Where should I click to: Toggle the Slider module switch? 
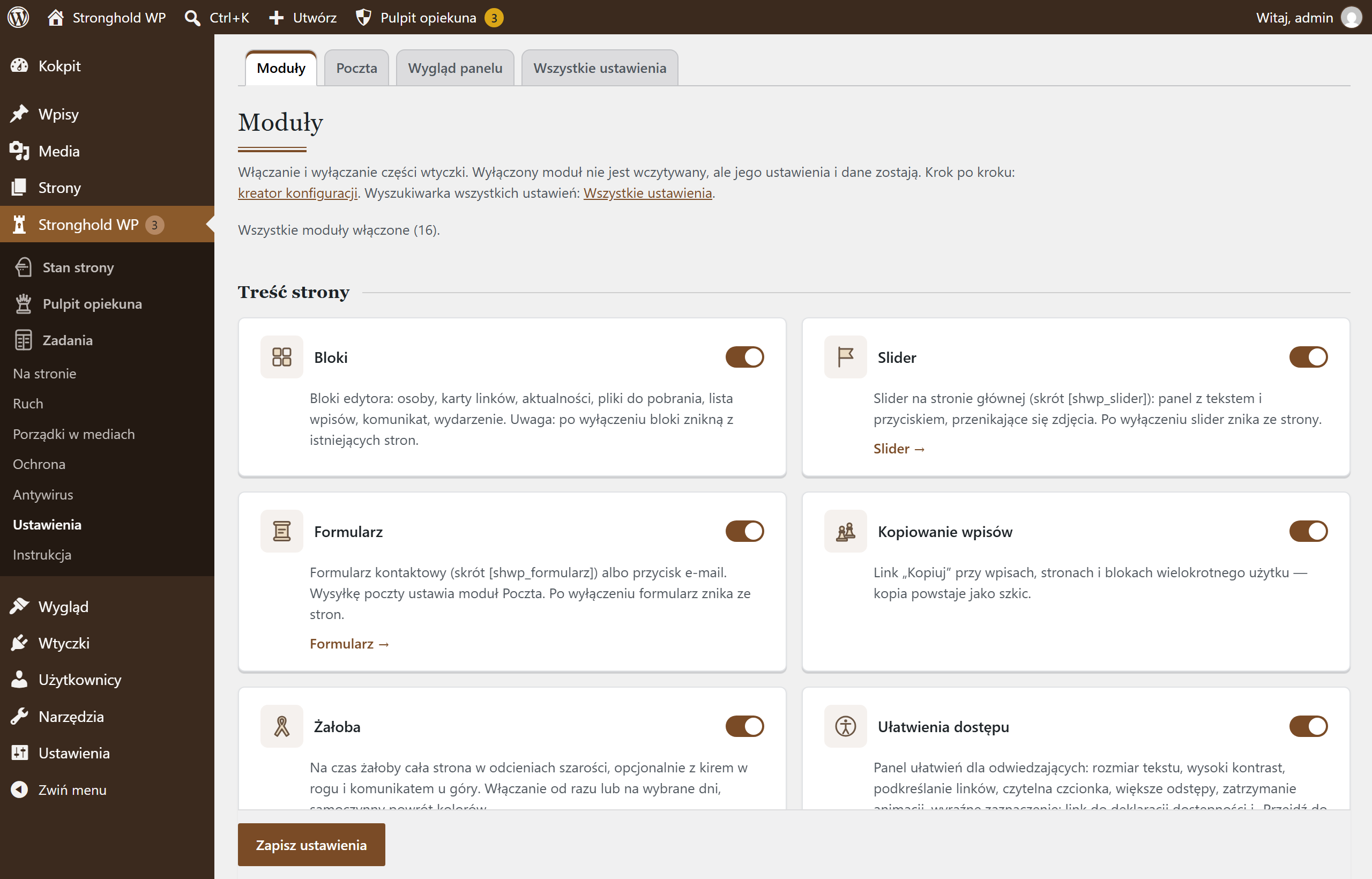click(1309, 357)
